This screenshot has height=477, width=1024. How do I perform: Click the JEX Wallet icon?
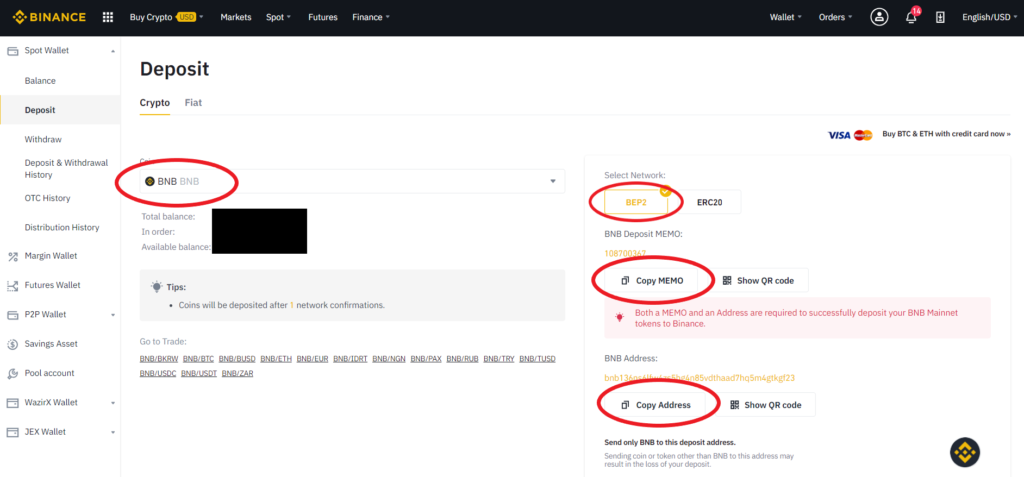(x=12, y=433)
